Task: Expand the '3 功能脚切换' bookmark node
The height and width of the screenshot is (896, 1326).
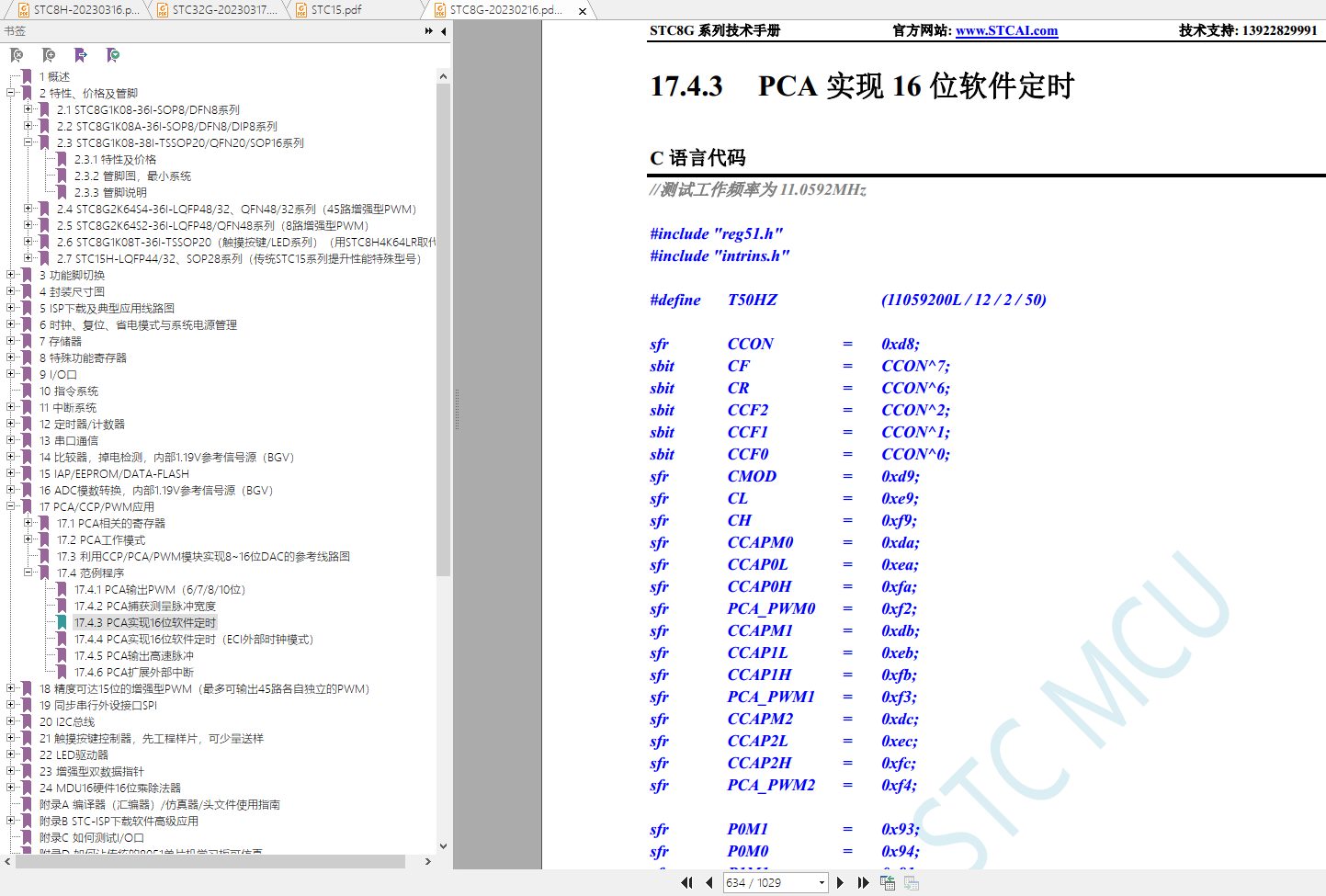Action: [x=11, y=275]
